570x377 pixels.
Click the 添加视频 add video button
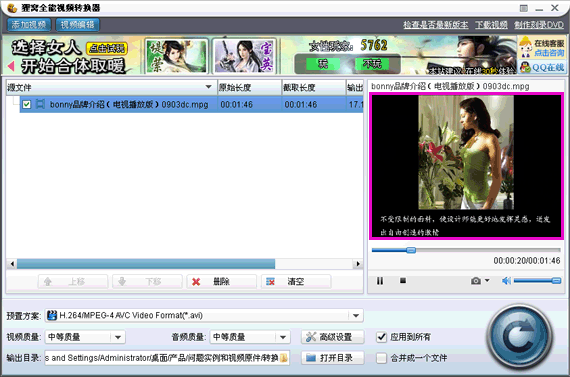pyautogui.click(x=29, y=25)
